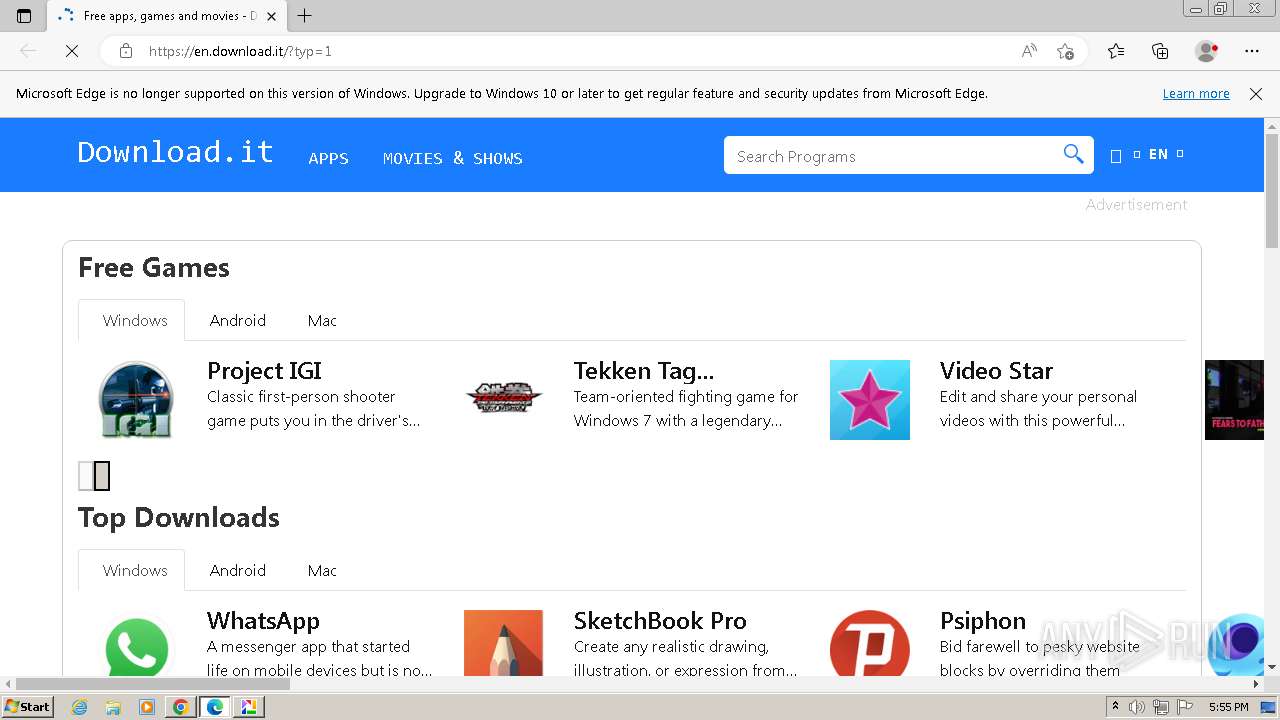Open the Favorites list

[x=1116, y=51]
